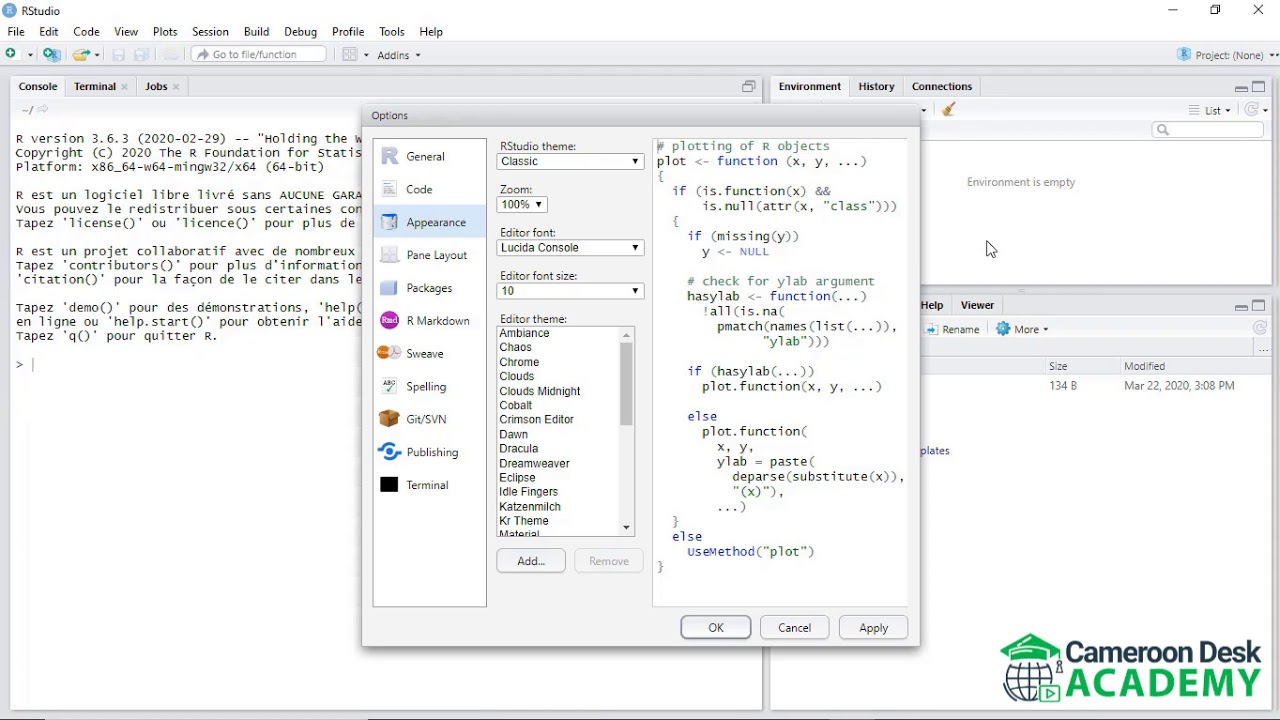Click the Go to file/function field

[x=259, y=54]
